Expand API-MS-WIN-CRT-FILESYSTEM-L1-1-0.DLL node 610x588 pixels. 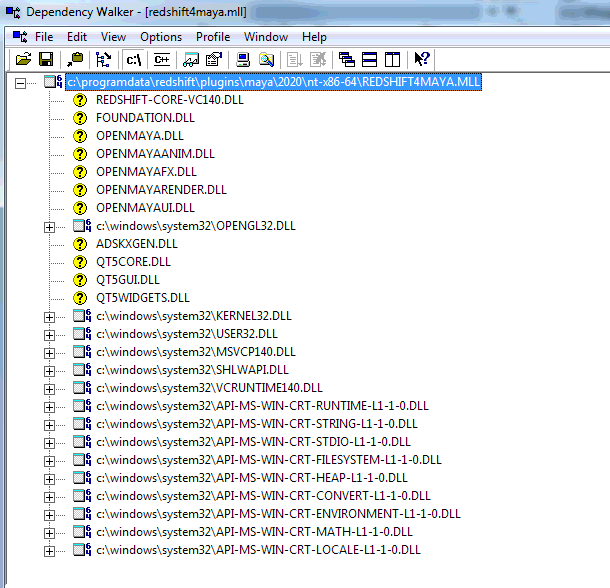49,461
